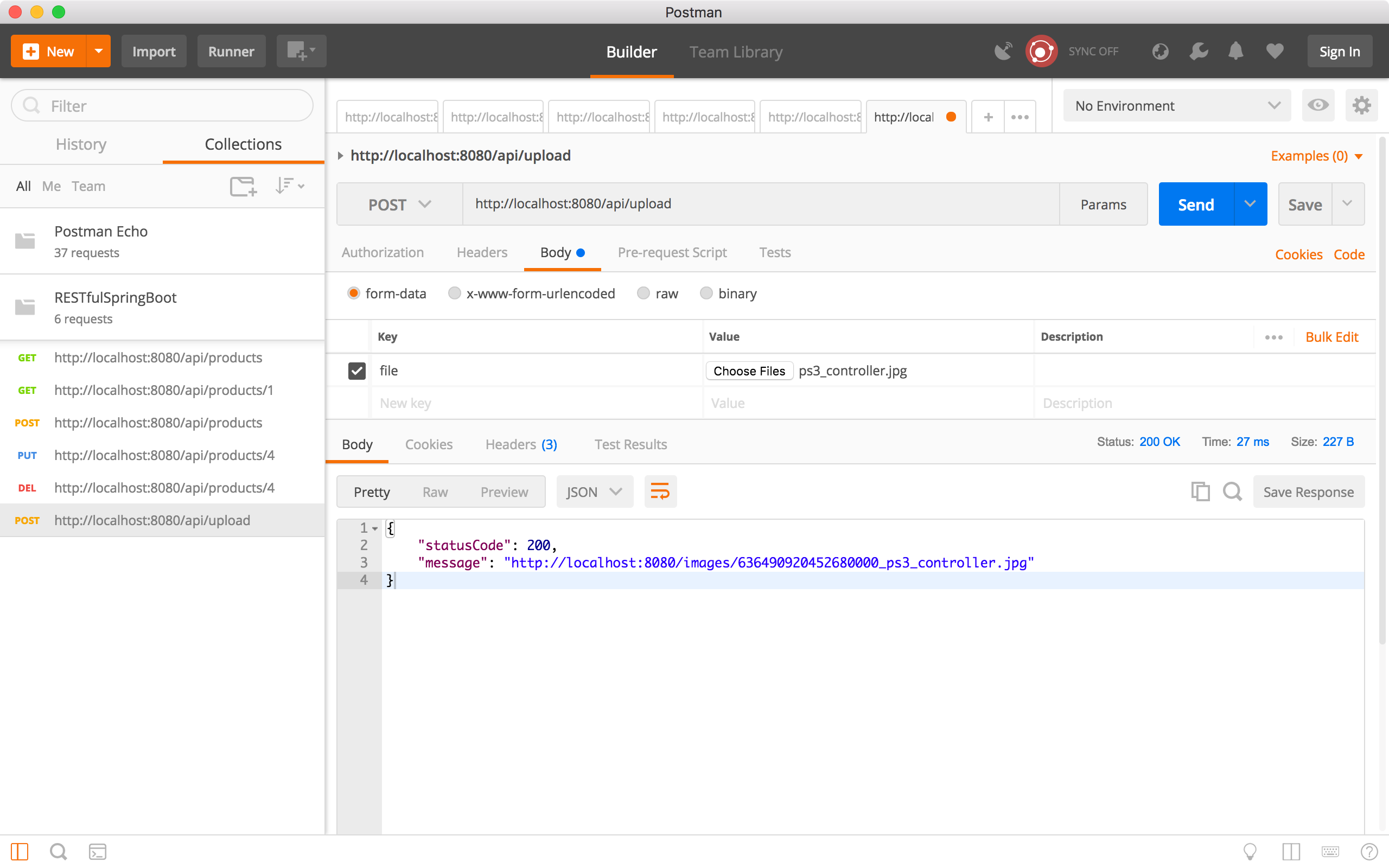Copy response to clipboard icon
Viewport: 1389px width, 868px height.
tap(1200, 492)
